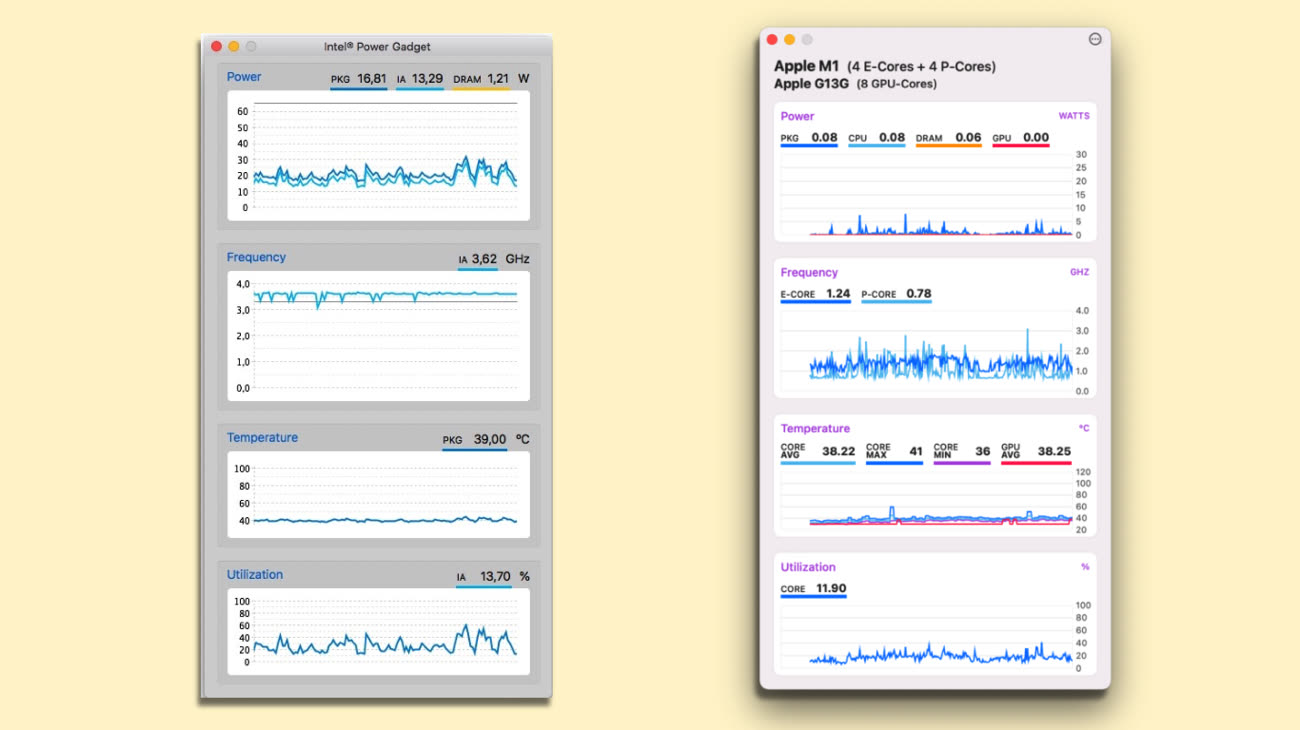Click the (4 E-Cores + 4 P-Cores) label
Screen dimensions: 1300x730
921,67
